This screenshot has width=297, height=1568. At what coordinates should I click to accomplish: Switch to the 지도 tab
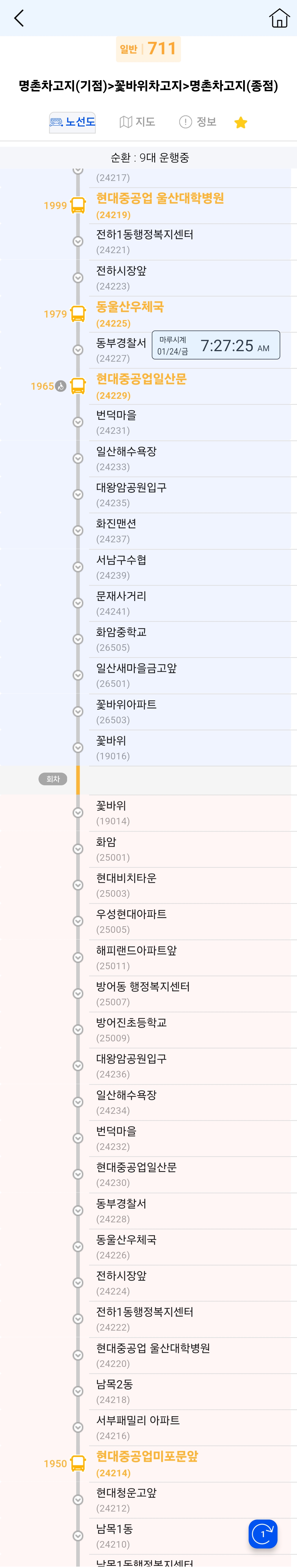click(x=137, y=122)
